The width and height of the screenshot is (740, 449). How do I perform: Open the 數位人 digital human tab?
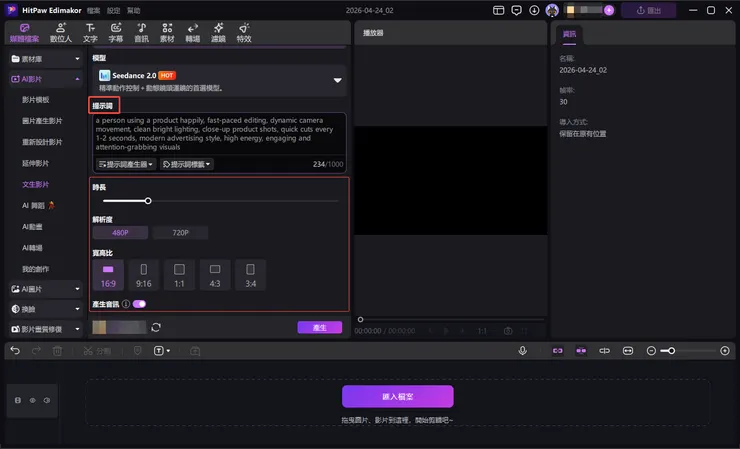tap(61, 33)
